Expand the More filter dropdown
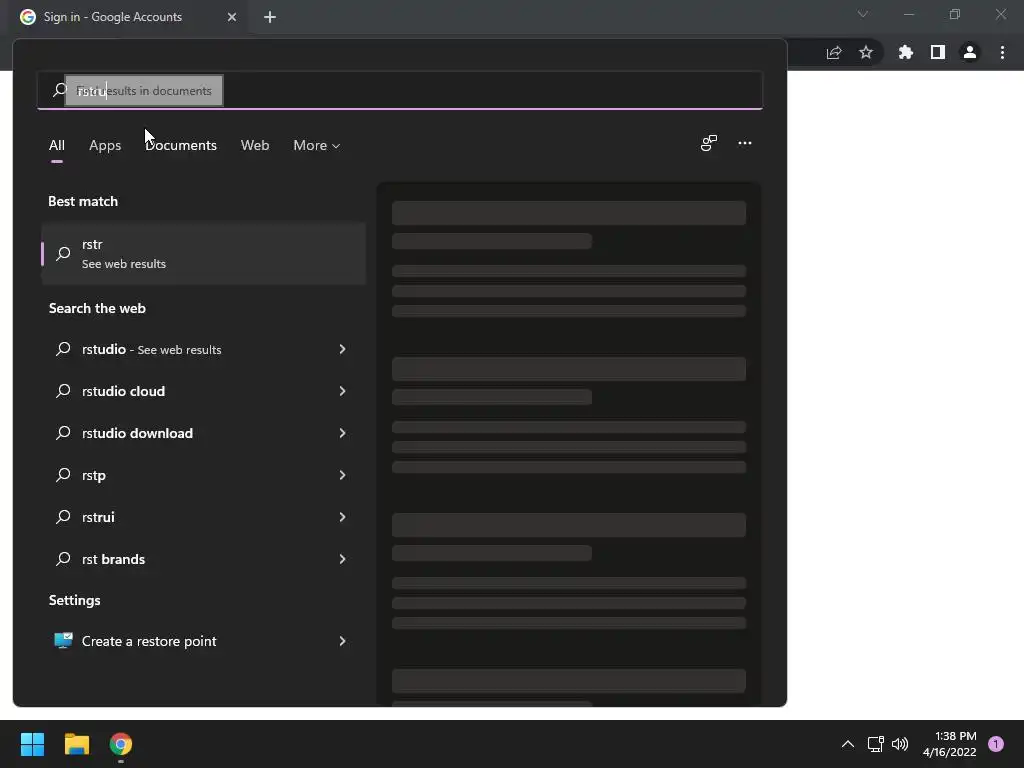 click(317, 145)
